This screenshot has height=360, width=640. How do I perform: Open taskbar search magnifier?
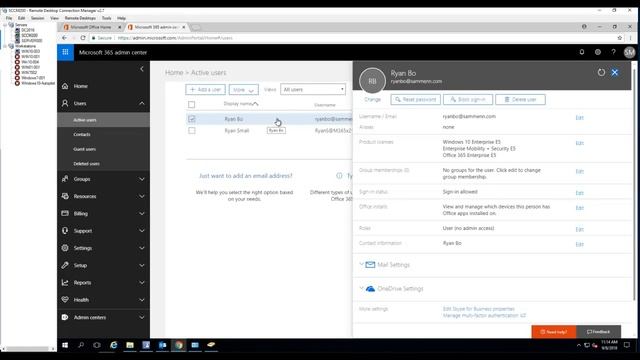coord(81,345)
